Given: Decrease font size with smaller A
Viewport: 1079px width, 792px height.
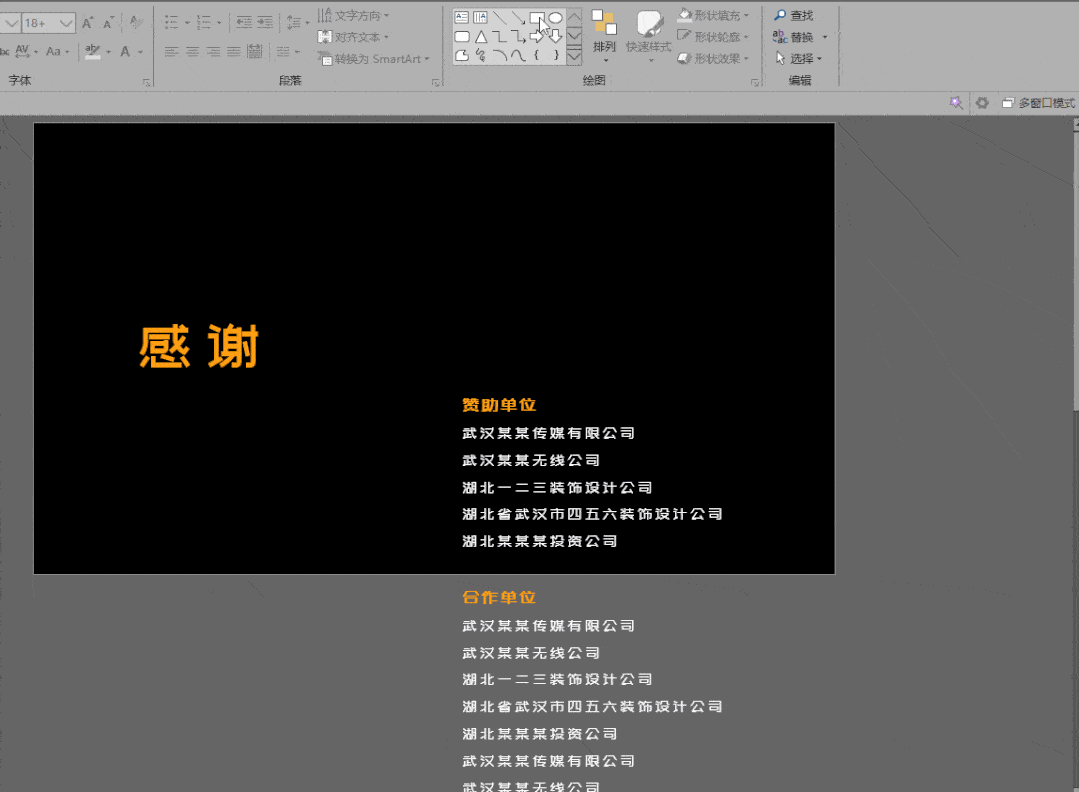Looking at the screenshot, I should click(108, 23).
